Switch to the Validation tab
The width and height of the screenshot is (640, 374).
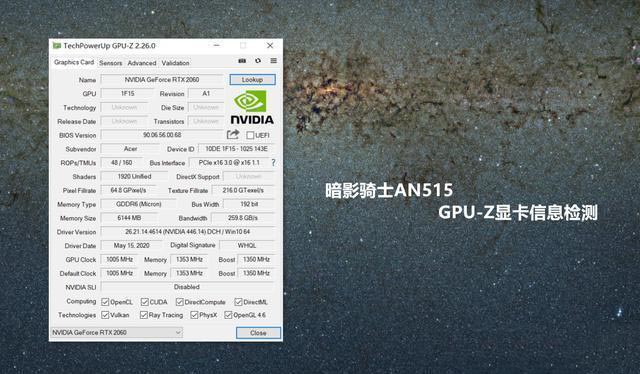[176, 63]
